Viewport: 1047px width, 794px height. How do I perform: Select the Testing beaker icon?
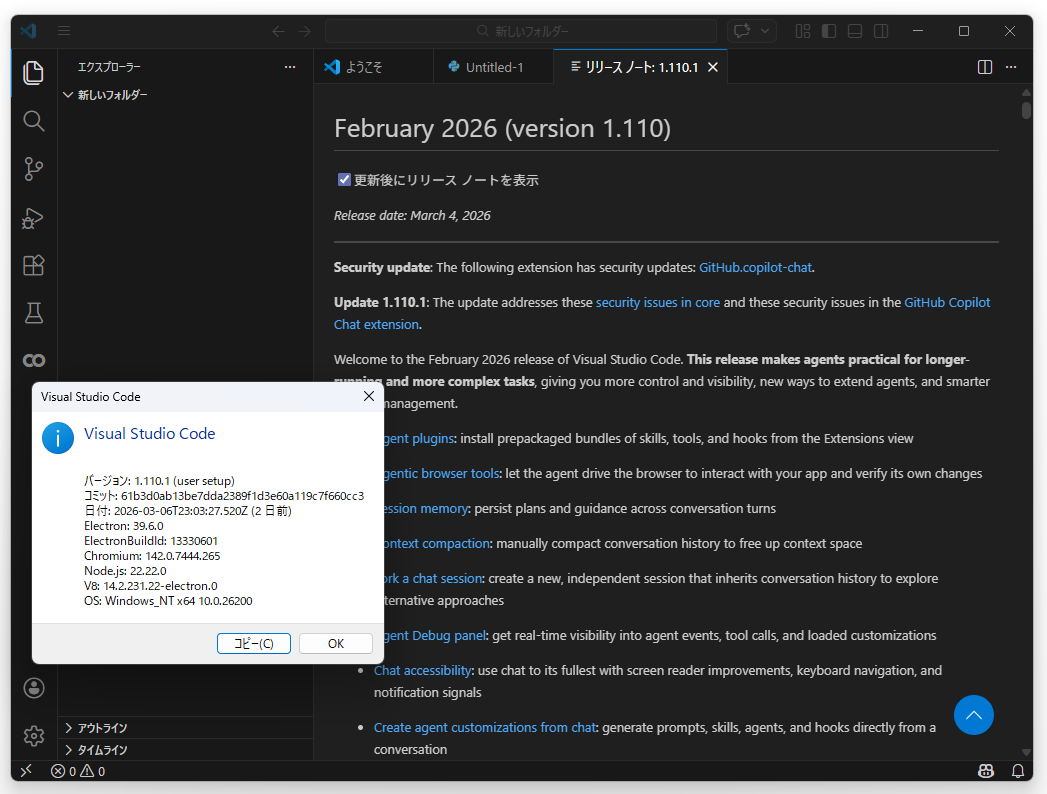(x=33, y=313)
